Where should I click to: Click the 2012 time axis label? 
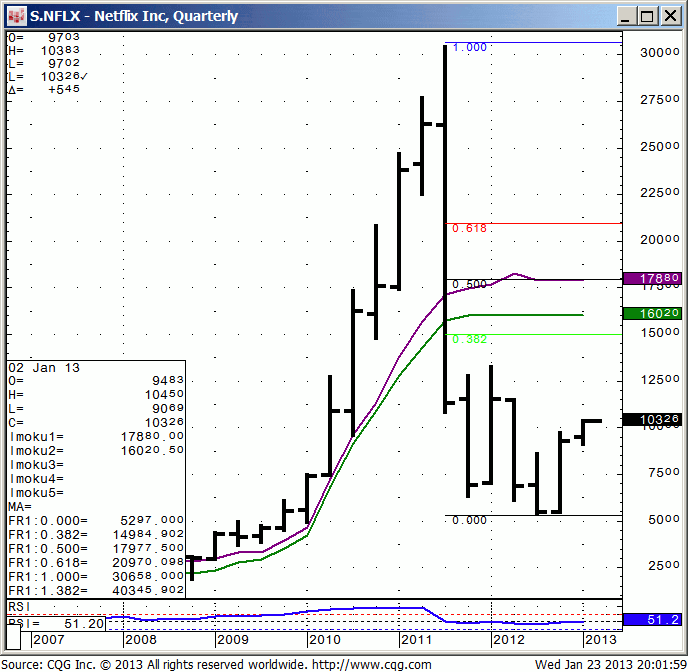[509, 640]
